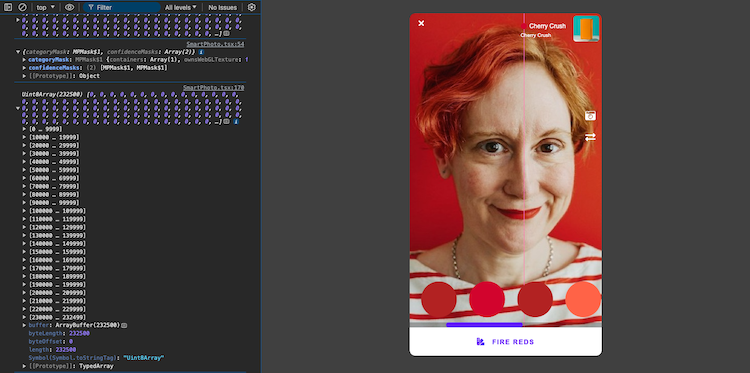Select the Symbol.toStringTag "Uint8Array" line
Image resolution: width=750 pixels, height=373 pixels.
pyautogui.click(x=97, y=358)
